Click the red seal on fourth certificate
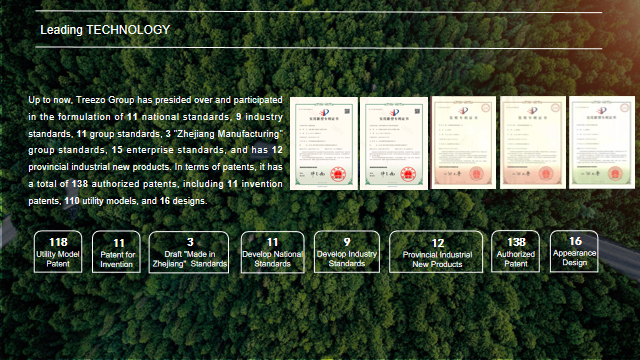This screenshot has width=640, height=360. point(546,173)
